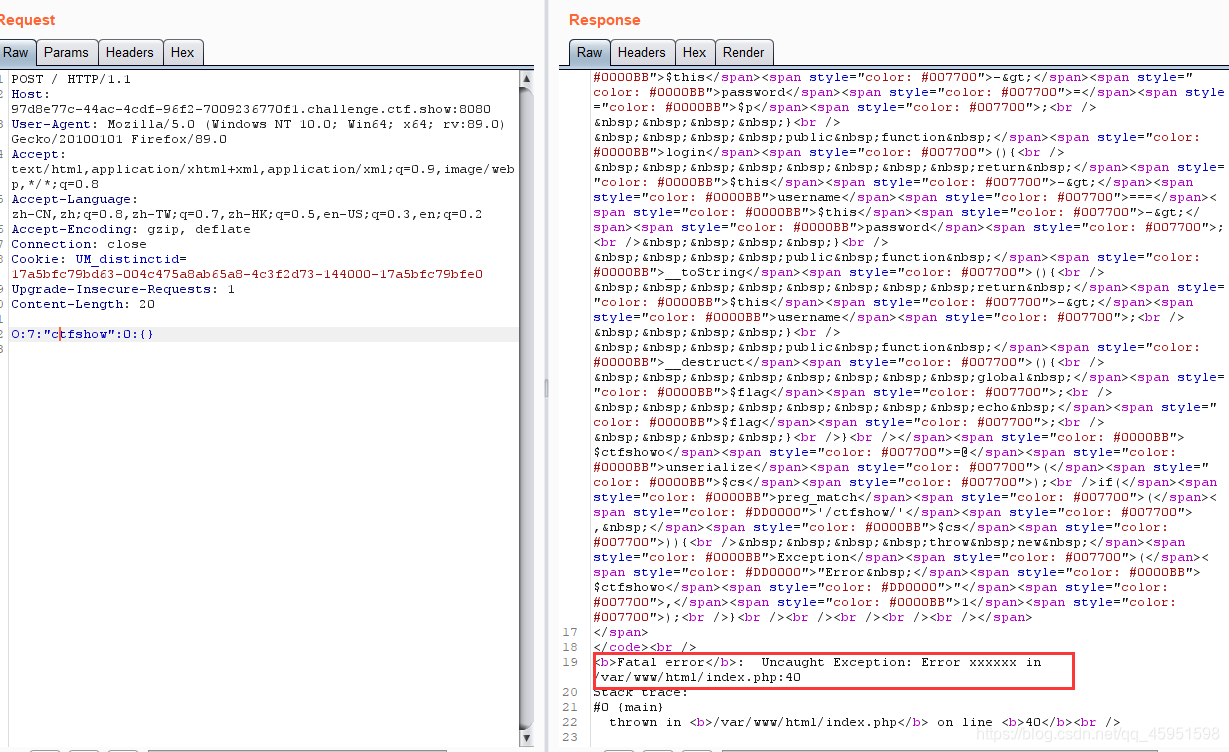Click the 'thrown in' response line
Screen dimensions: 1229x752
tap(856, 722)
